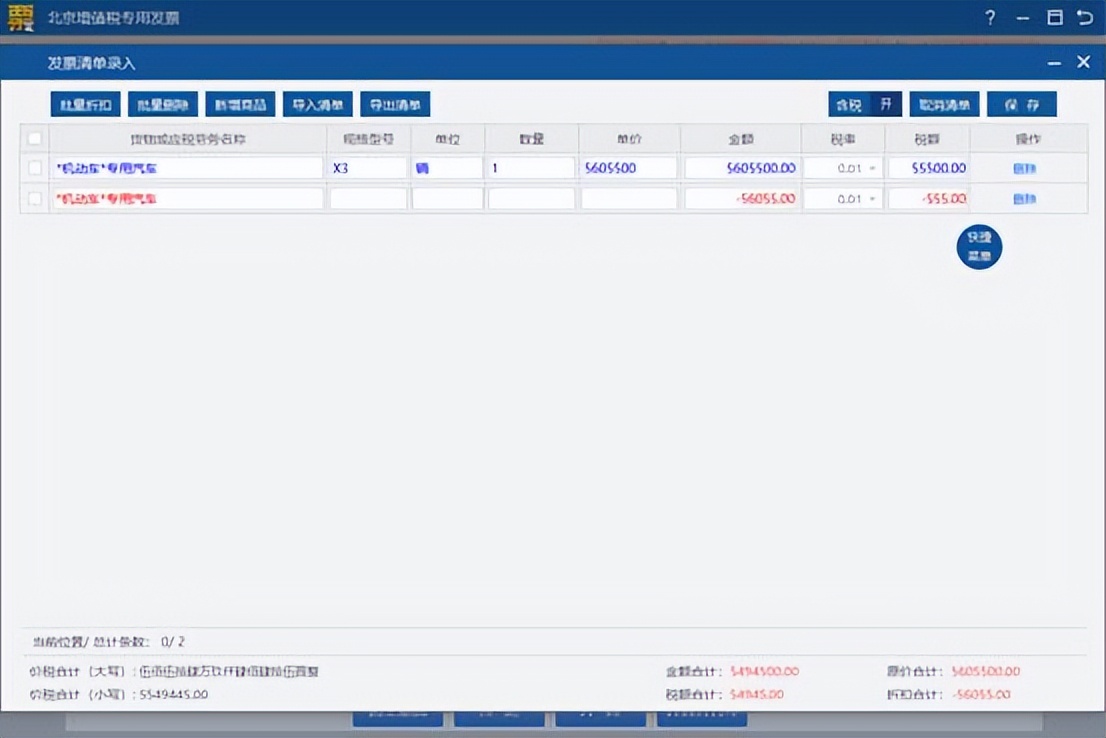
Task: Click the 保存 save button
Action: point(1022,104)
